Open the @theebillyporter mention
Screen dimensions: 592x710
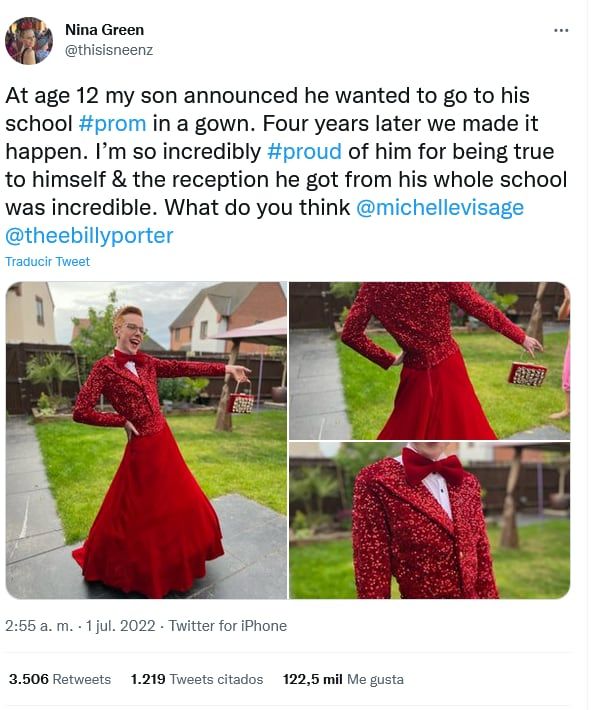pos(89,236)
